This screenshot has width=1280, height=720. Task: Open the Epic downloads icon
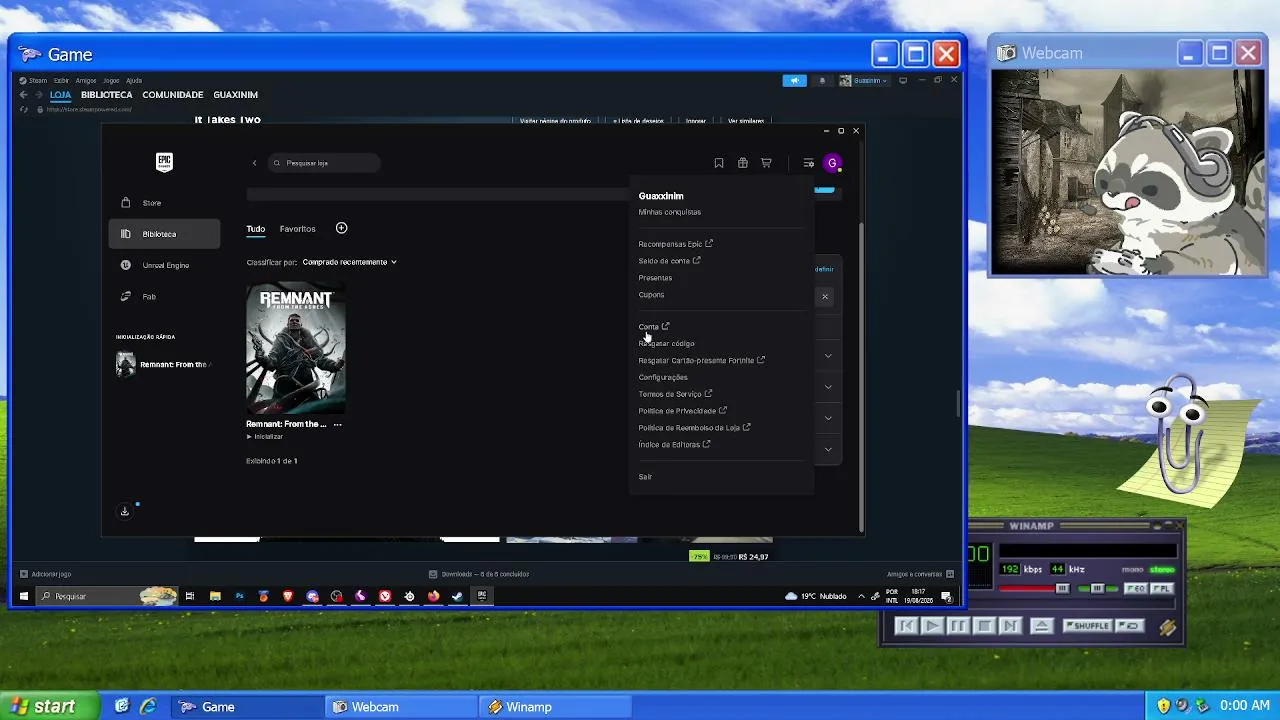(125, 511)
